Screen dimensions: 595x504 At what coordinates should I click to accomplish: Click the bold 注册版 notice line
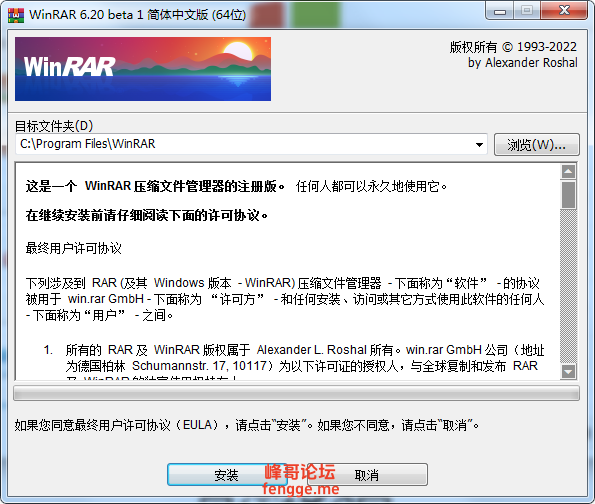(155, 186)
